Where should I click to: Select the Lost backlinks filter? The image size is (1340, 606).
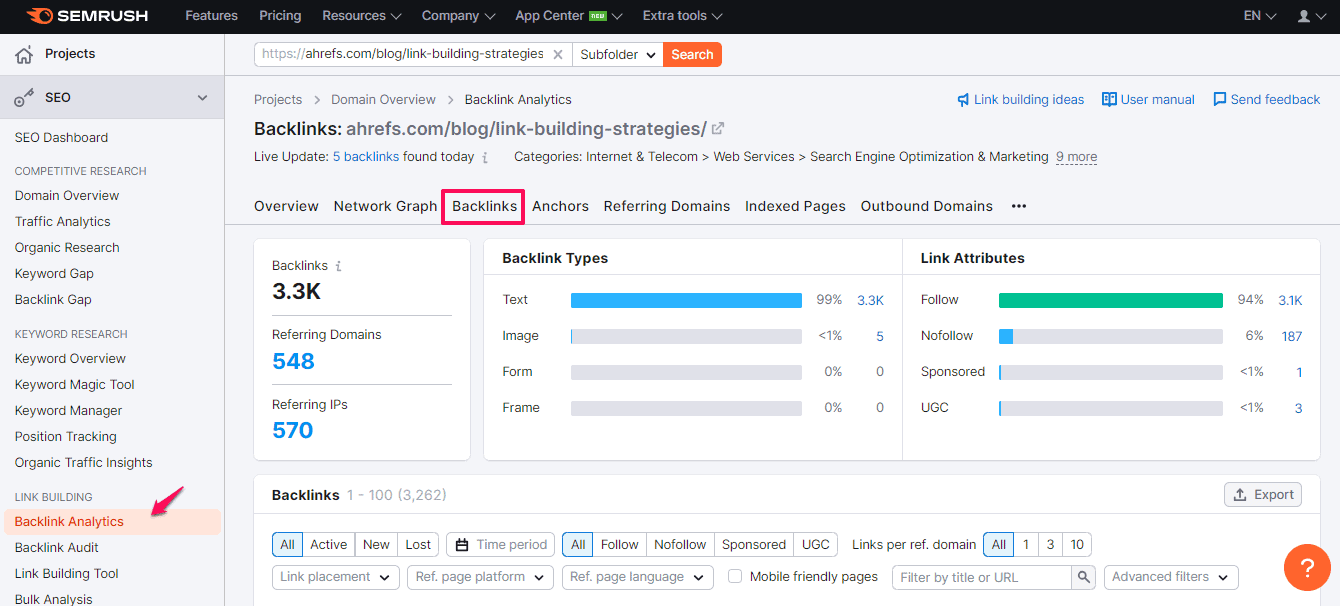(x=418, y=545)
